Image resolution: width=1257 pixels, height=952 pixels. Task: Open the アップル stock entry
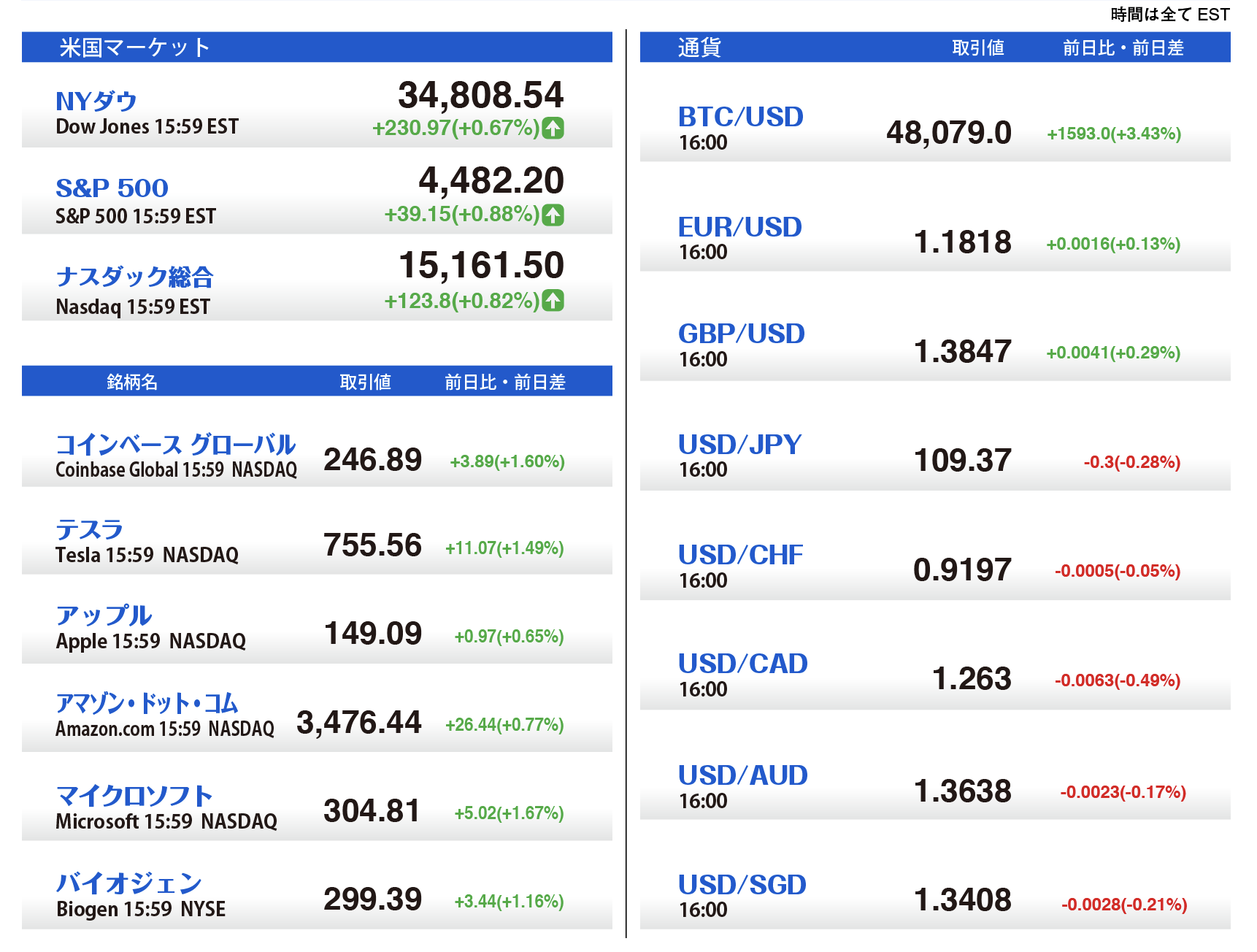pos(104,615)
